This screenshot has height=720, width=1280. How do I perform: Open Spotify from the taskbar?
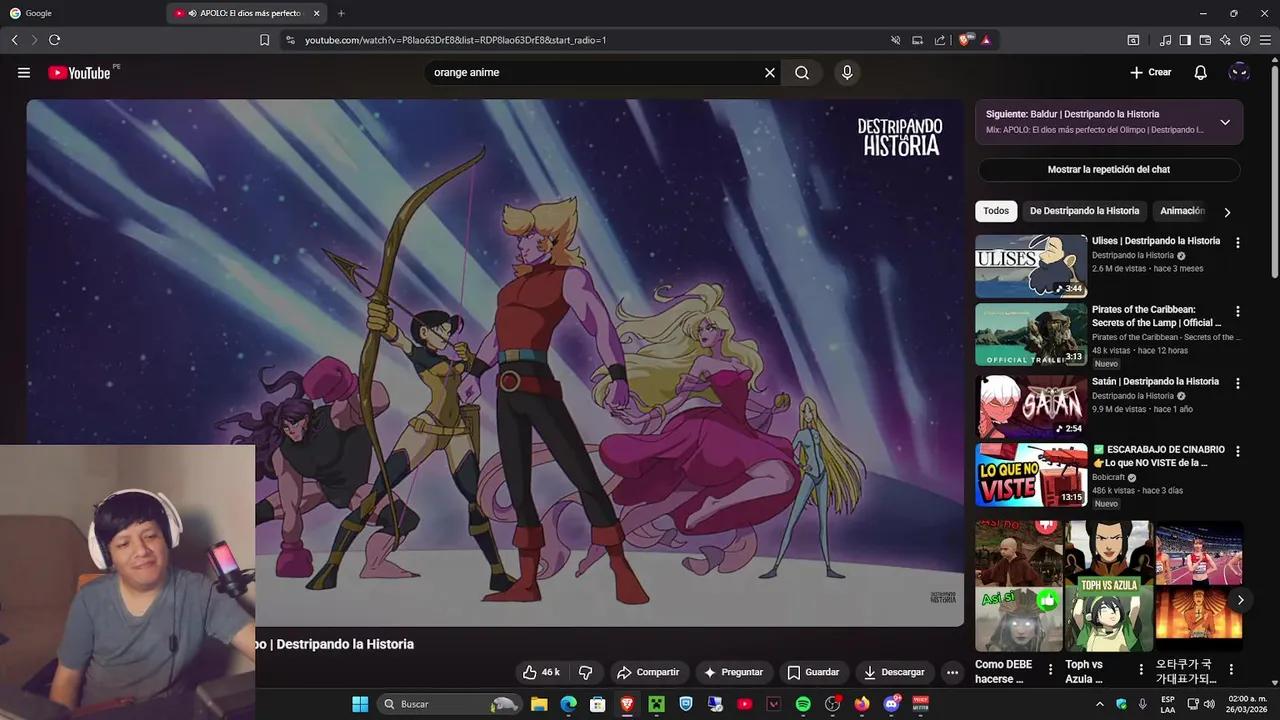click(803, 704)
